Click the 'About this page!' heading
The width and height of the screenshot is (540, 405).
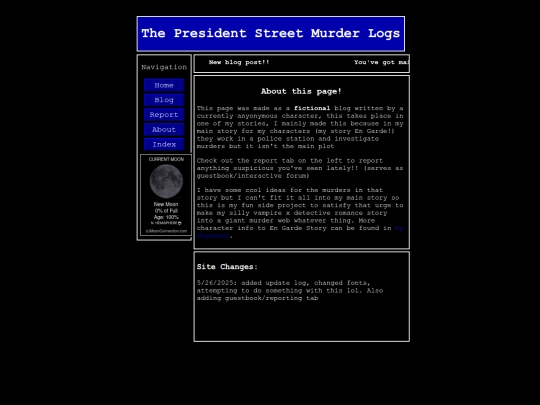pos(301,91)
